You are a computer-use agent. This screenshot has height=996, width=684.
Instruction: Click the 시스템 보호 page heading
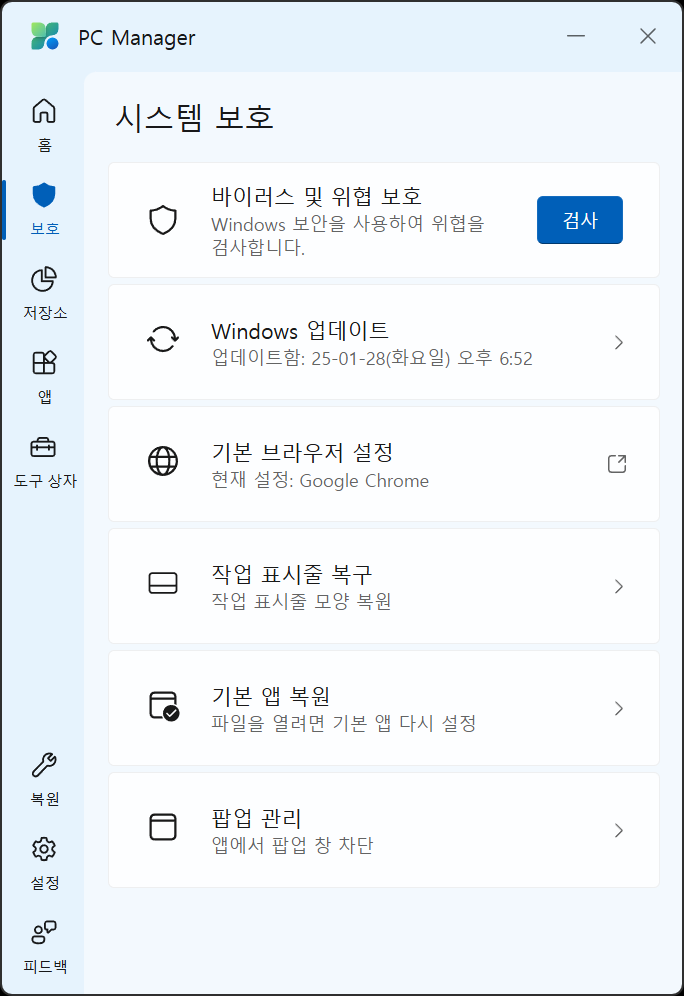194,118
